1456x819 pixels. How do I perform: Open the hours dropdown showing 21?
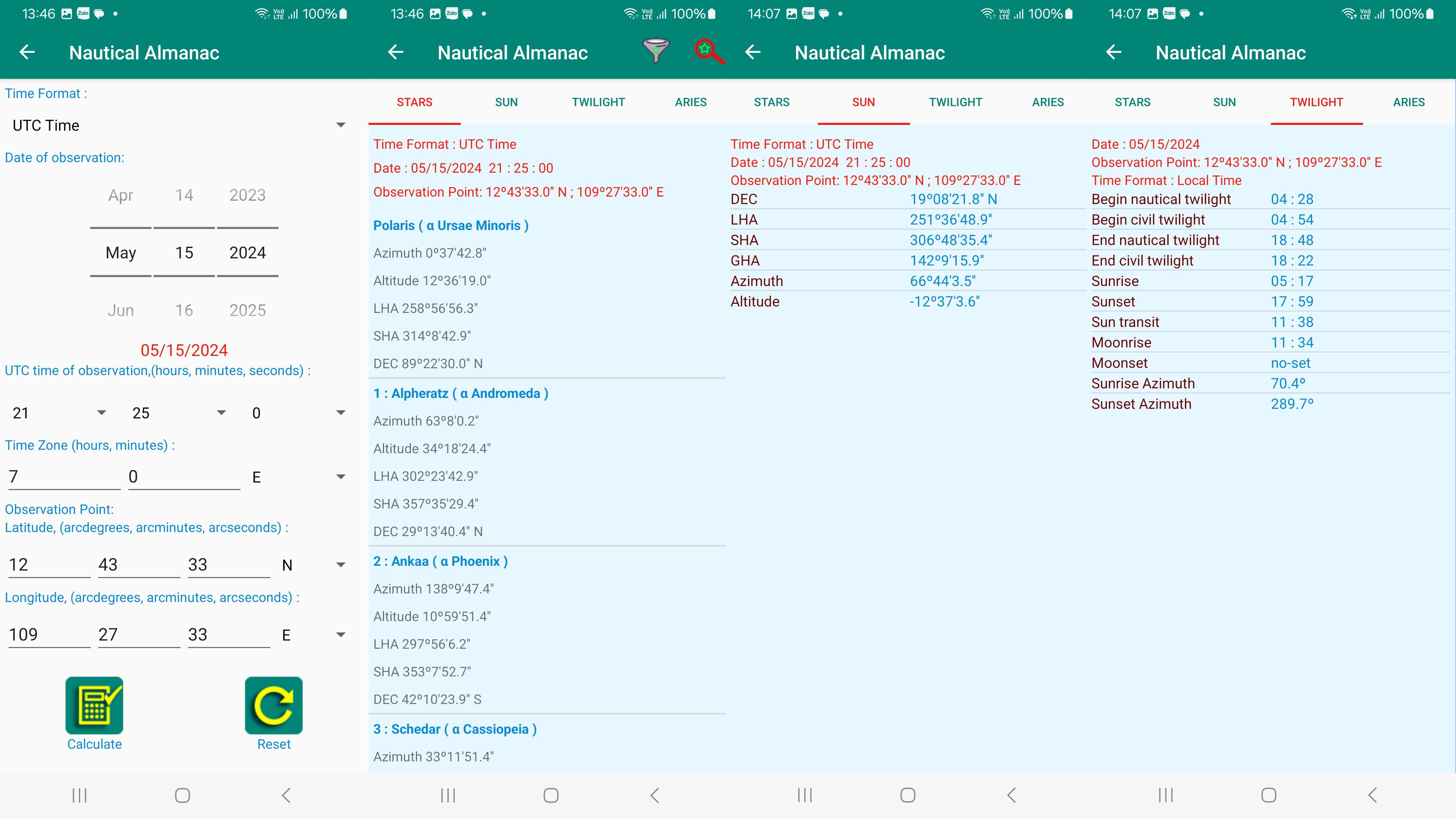tap(60, 413)
